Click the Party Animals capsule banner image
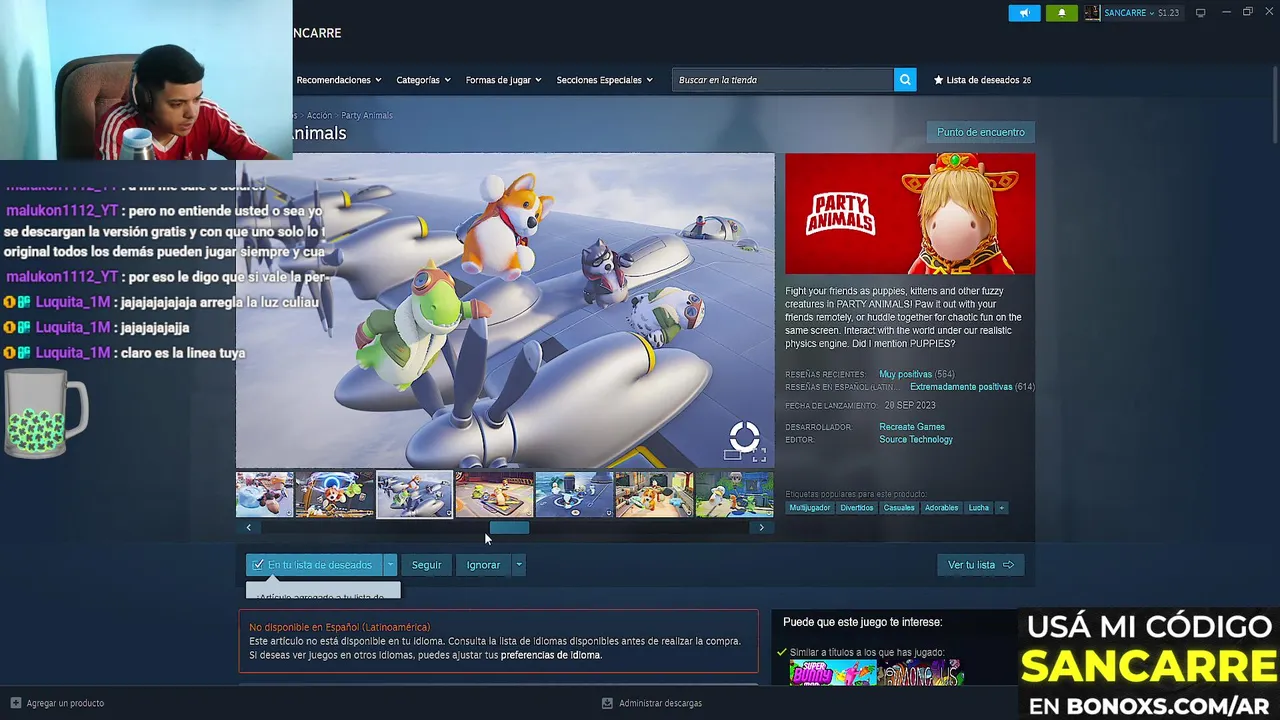The width and height of the screenshot is (1280, 720). point(910,213)
